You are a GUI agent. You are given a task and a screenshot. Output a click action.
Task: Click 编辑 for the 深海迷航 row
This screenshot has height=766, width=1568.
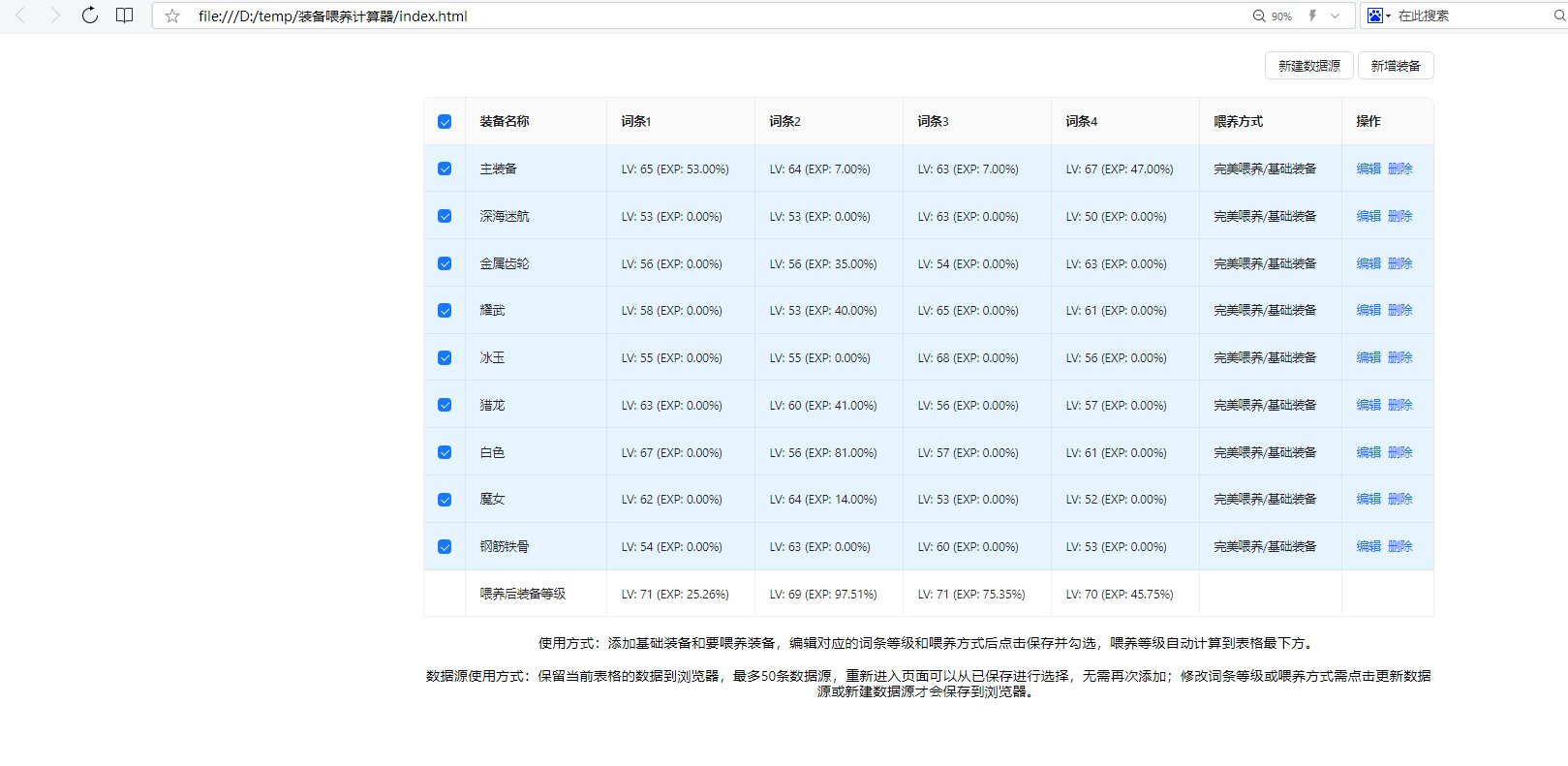(x=1368, y=216)
